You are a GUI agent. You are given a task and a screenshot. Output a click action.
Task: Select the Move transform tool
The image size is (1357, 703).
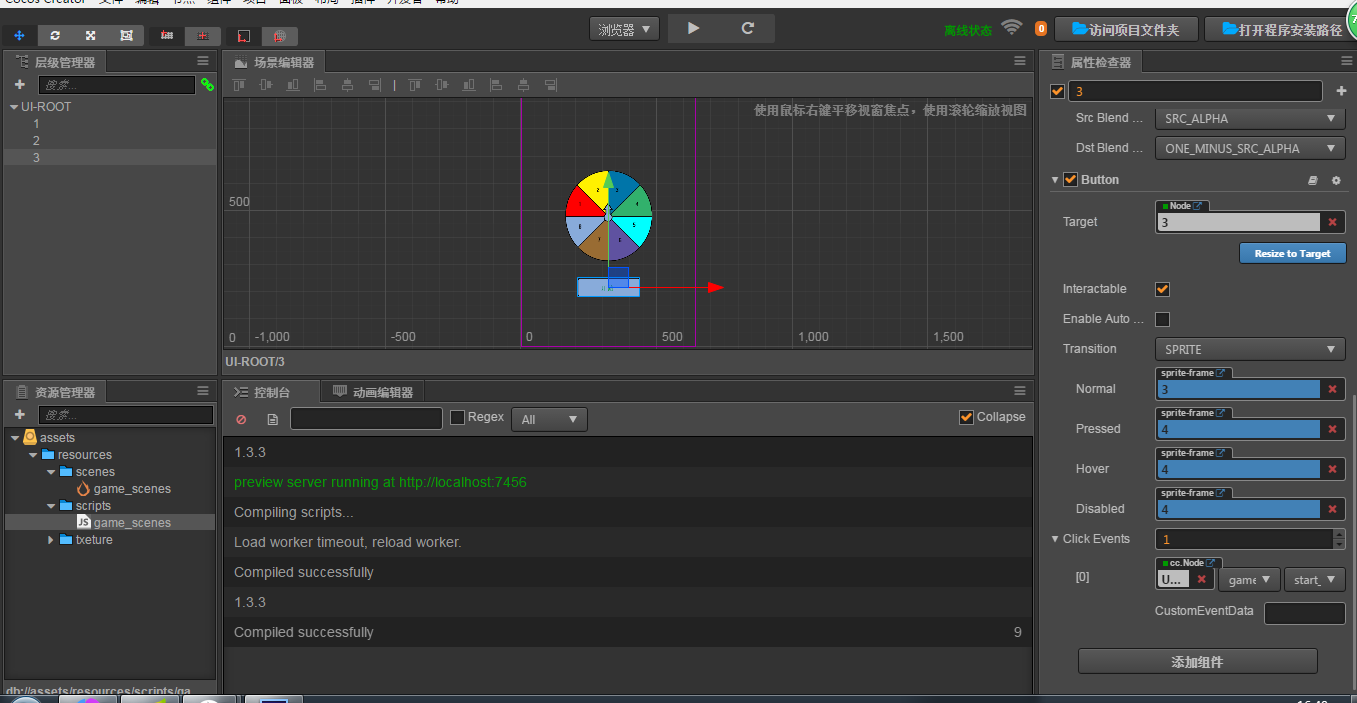19,36
